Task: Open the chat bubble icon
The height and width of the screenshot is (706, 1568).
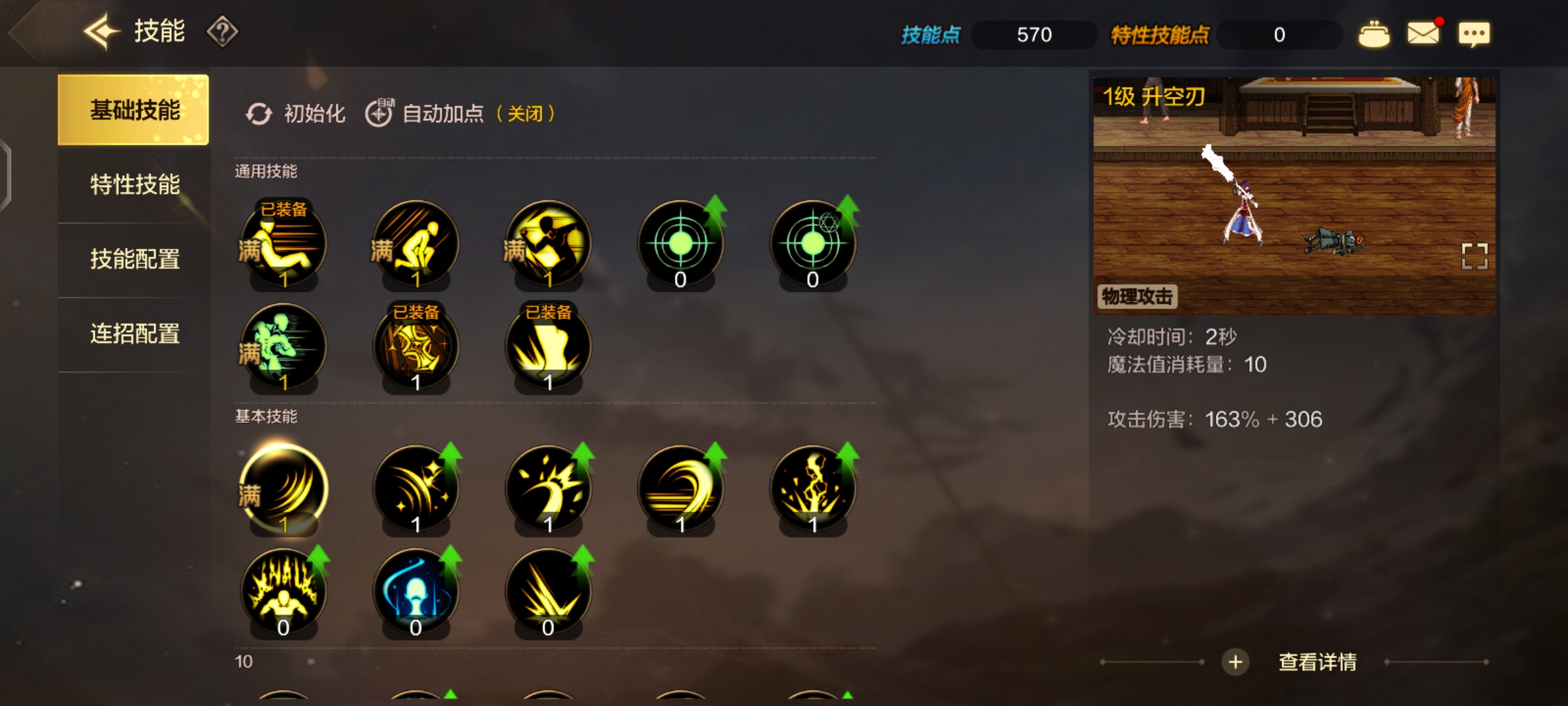Action: (1475, 34)
